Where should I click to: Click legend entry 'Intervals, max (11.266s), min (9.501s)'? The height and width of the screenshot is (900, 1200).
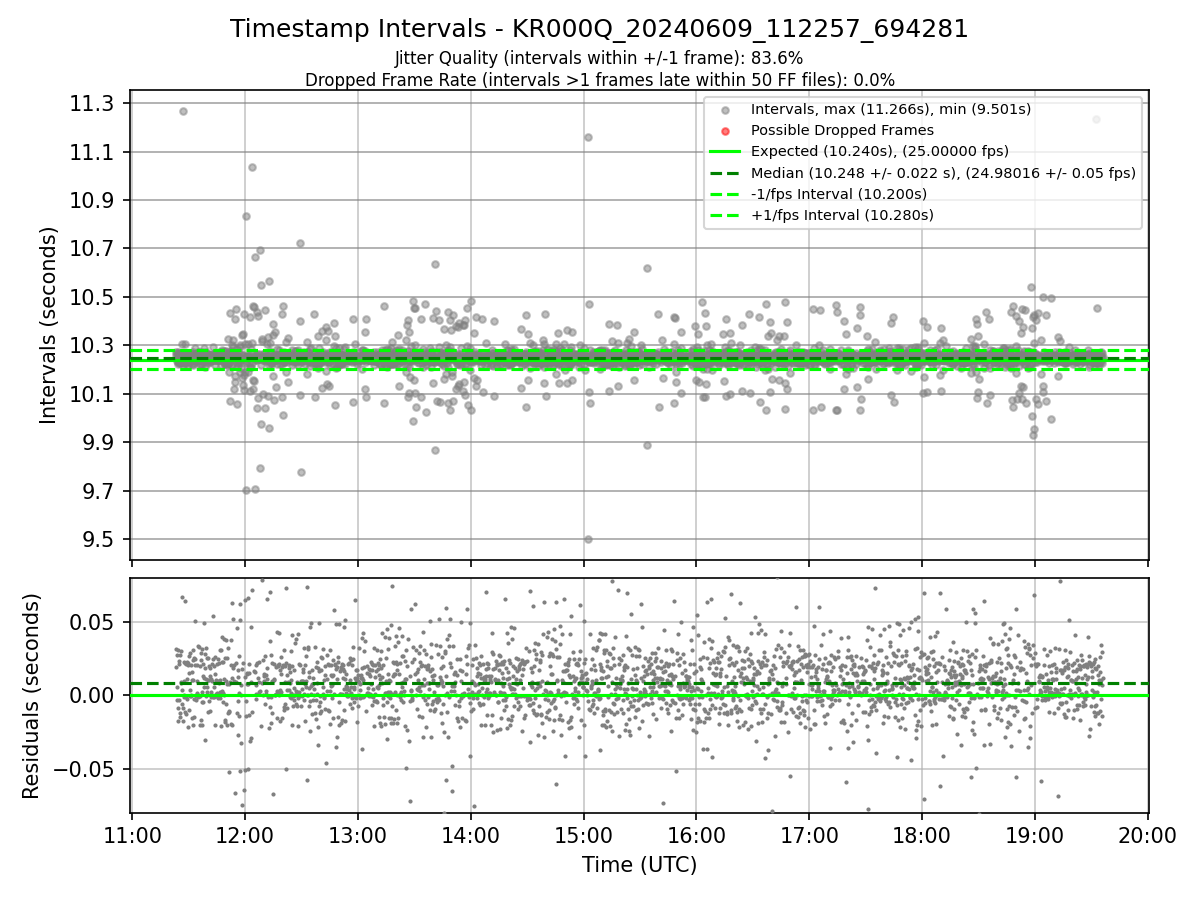point(891,109)
